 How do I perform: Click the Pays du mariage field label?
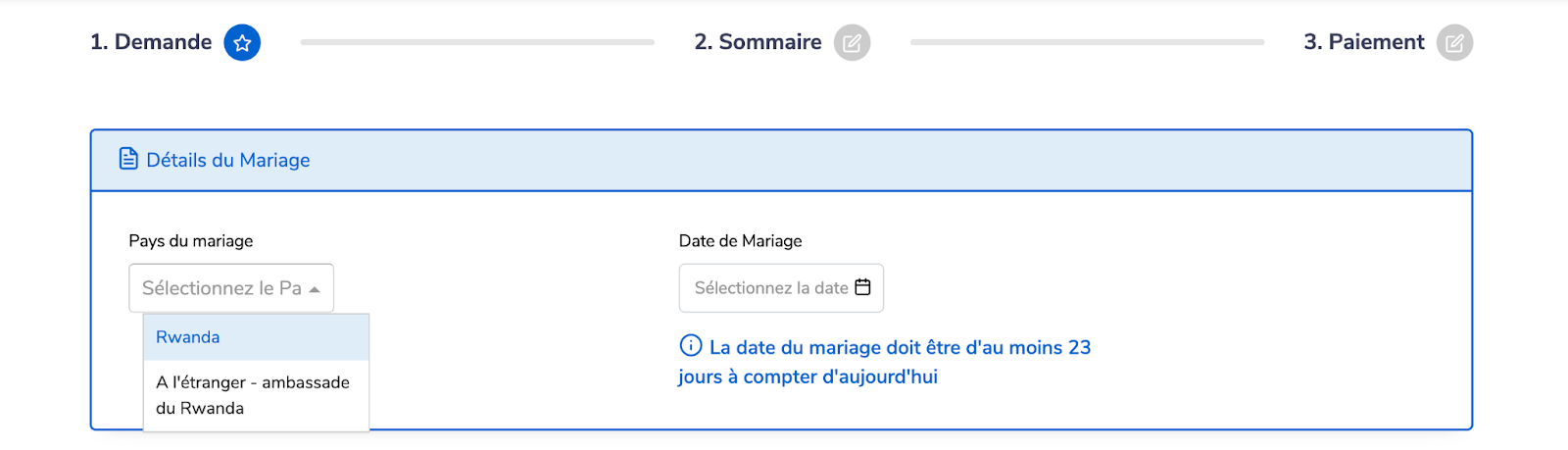point(190,241)
